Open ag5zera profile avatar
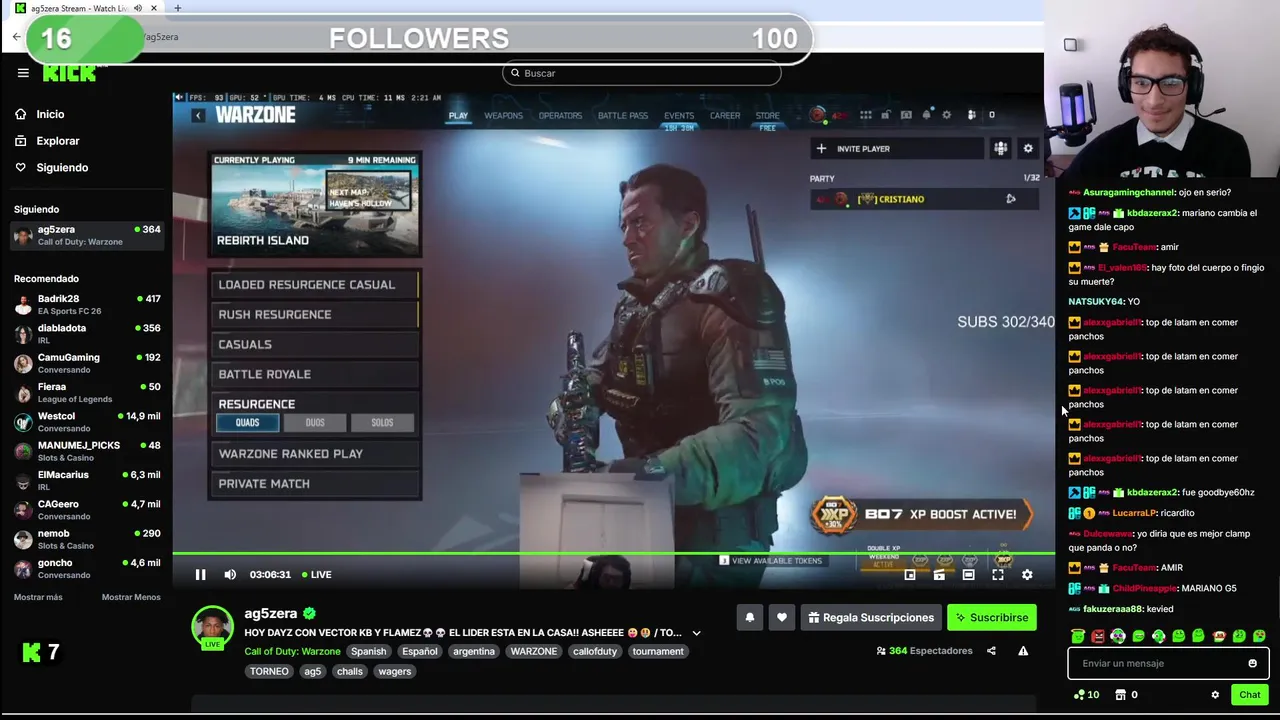The height and width of the screenshot is (720, 1280). tap(212, 626)
